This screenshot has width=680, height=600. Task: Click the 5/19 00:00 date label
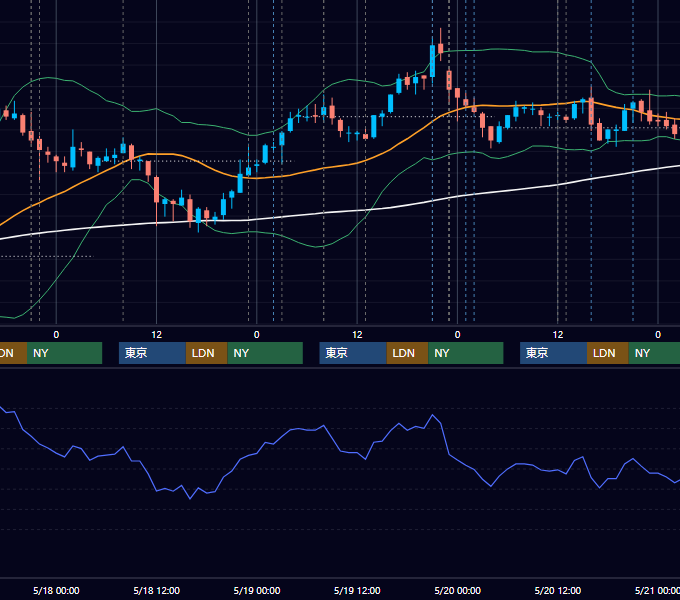[257, 590]
